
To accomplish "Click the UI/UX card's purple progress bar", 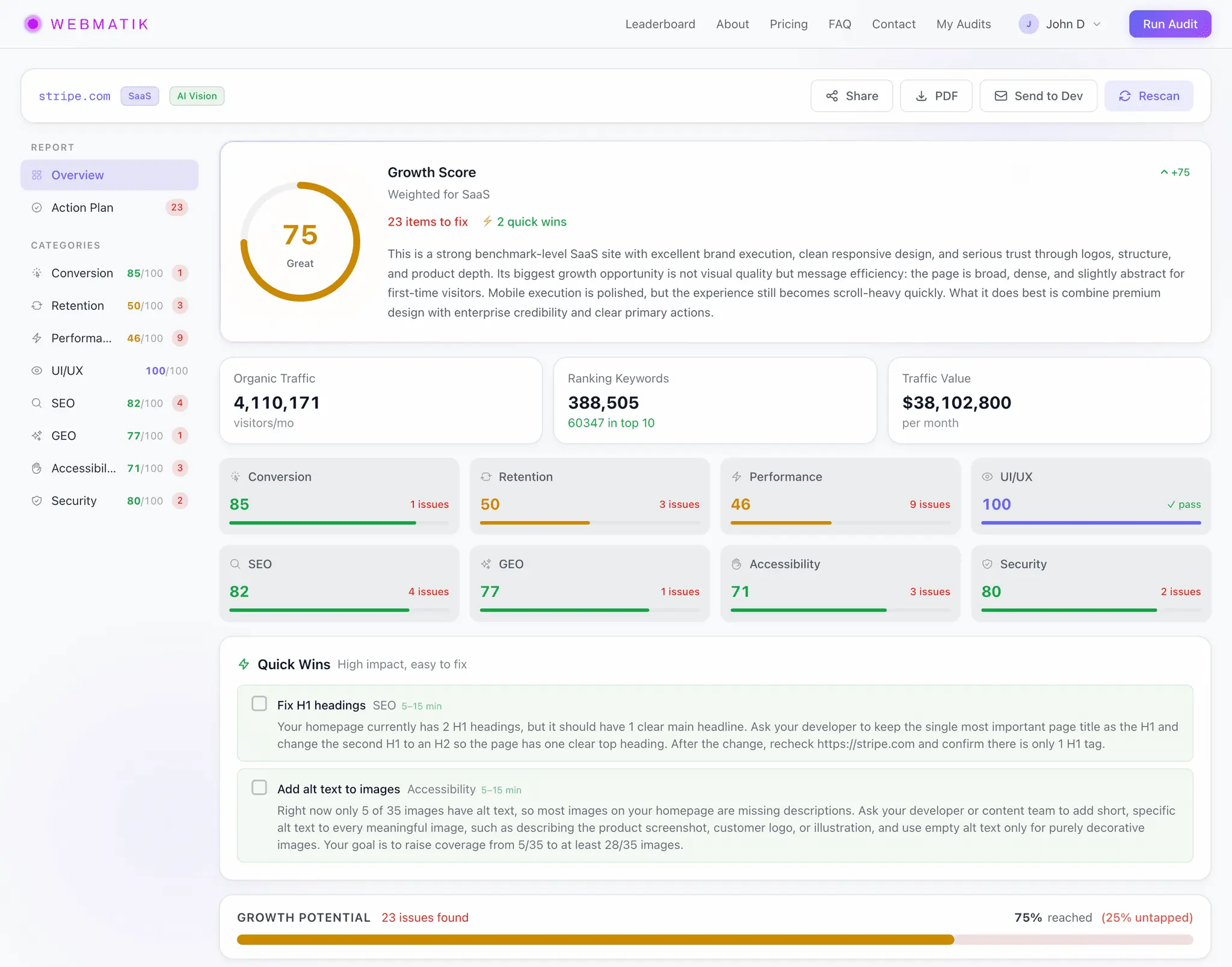I will click(1091, 523).
